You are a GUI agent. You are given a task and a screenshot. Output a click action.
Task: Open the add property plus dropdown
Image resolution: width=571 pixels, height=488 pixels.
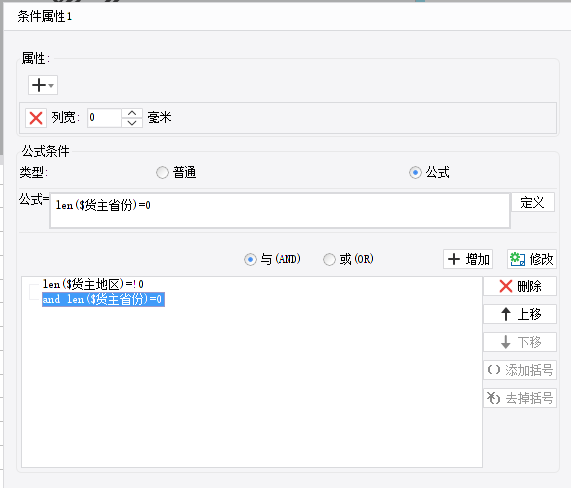43,85
